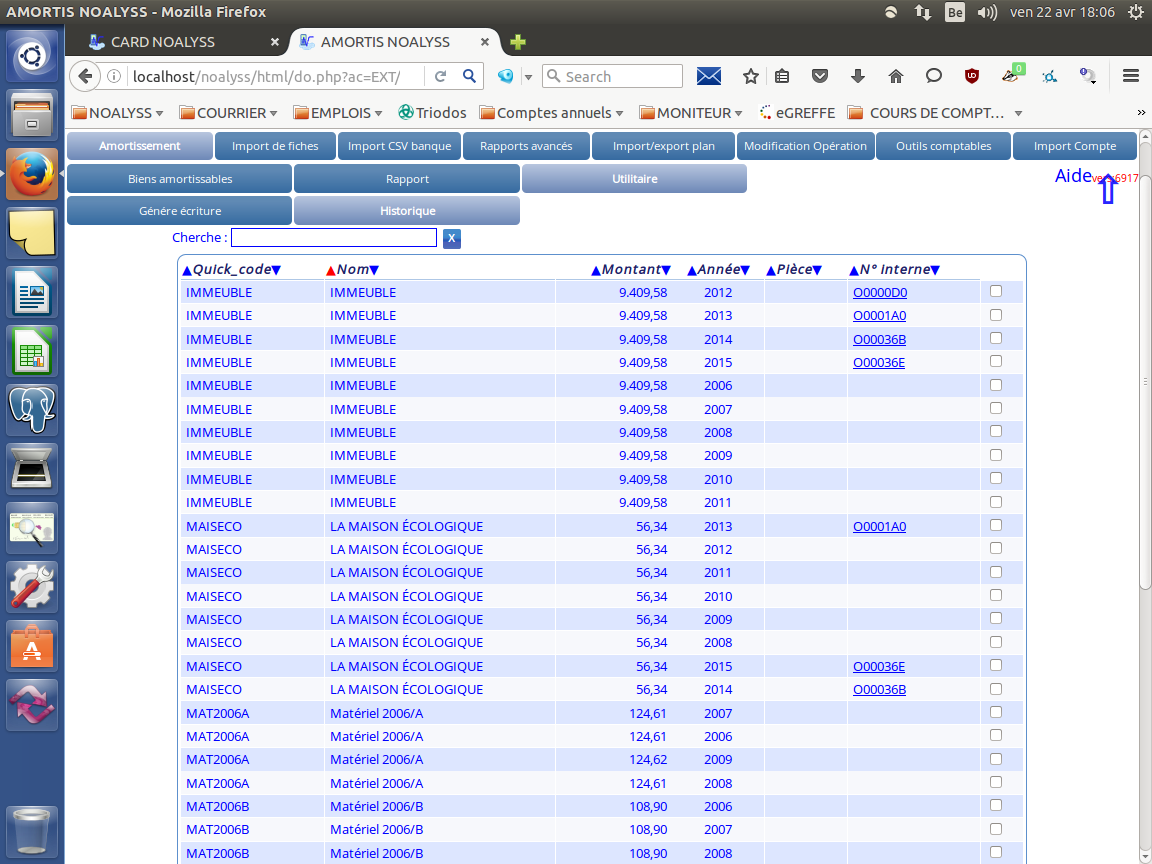The width and height of the screenshot is (1152, 864).
Task: Click the Génère écriture button
Action: click(x=180, y=211)
